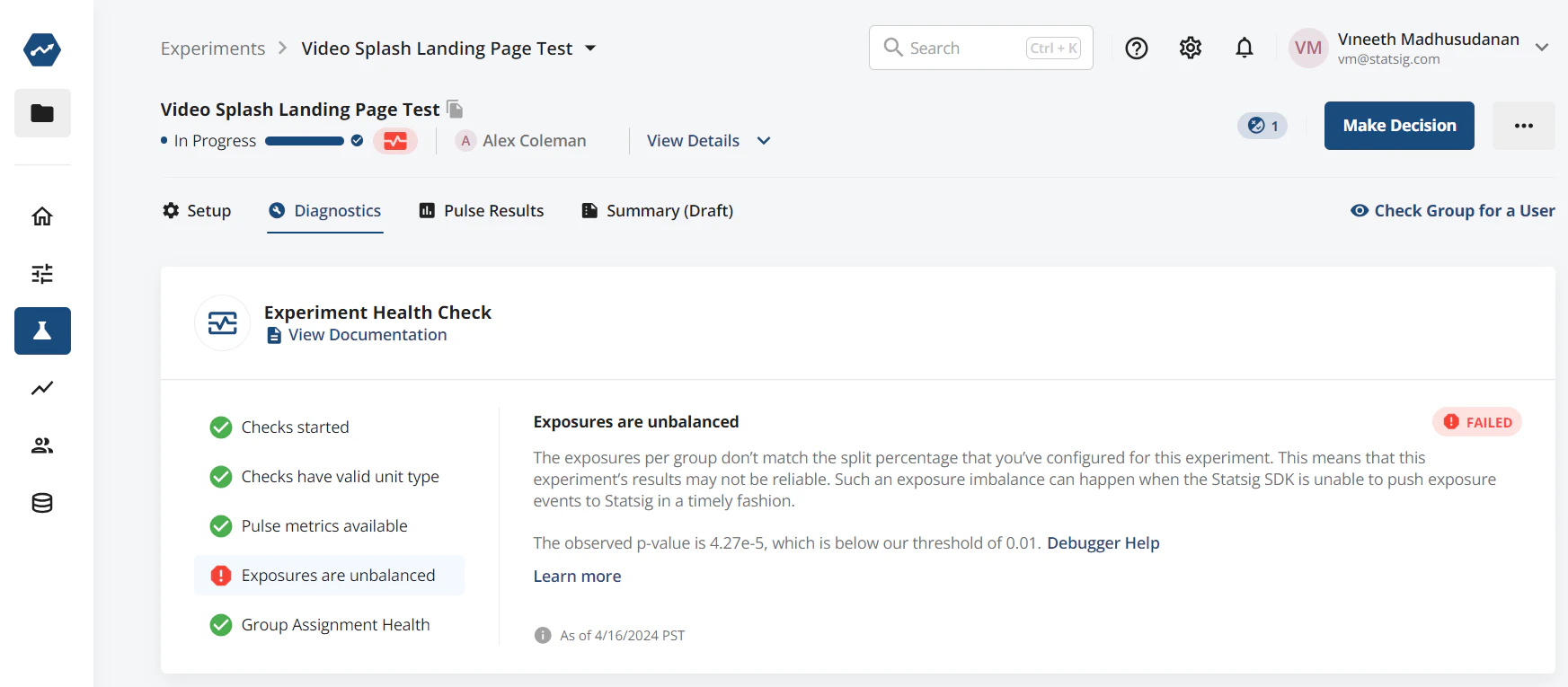The image size is (1568, 687).
Task: Click the blue verified checkmark by progress bar
Action: point(357,141)
